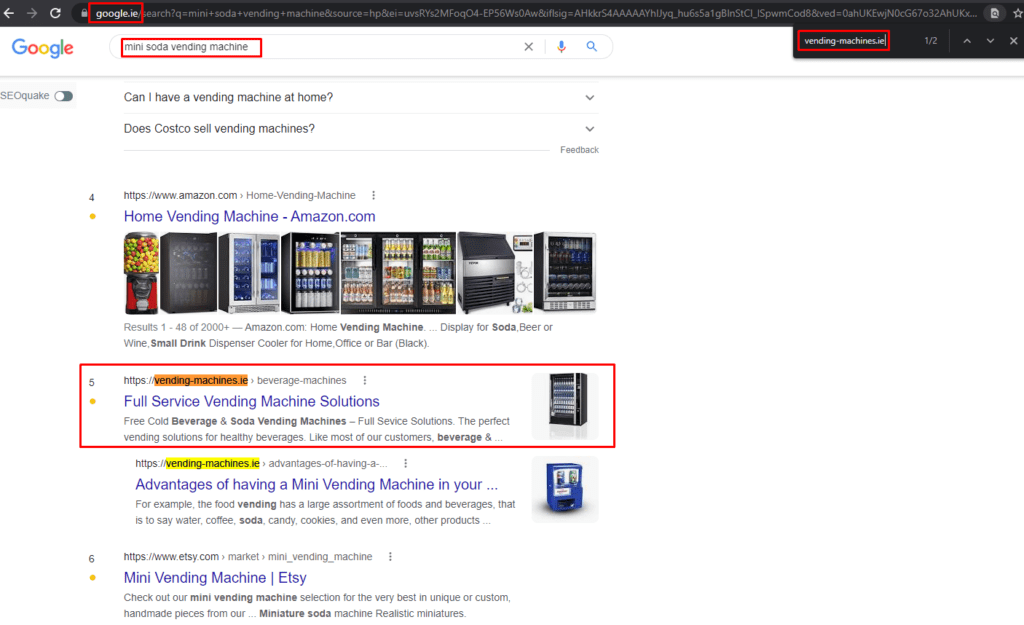Click the padlock site info icon
This screenshot has width=1024, height=625.
[84, 13]
